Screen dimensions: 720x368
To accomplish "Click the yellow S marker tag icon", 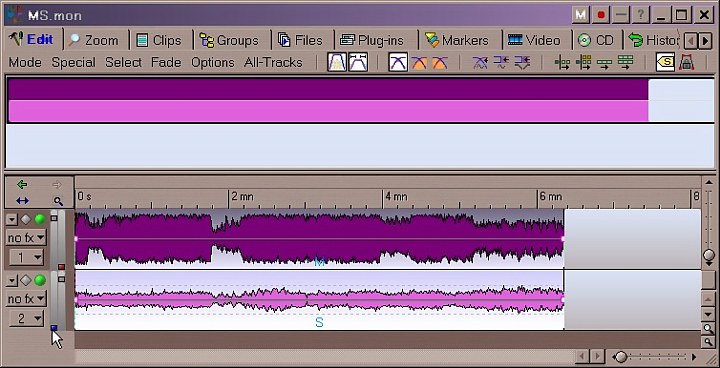I will (665, 62).
